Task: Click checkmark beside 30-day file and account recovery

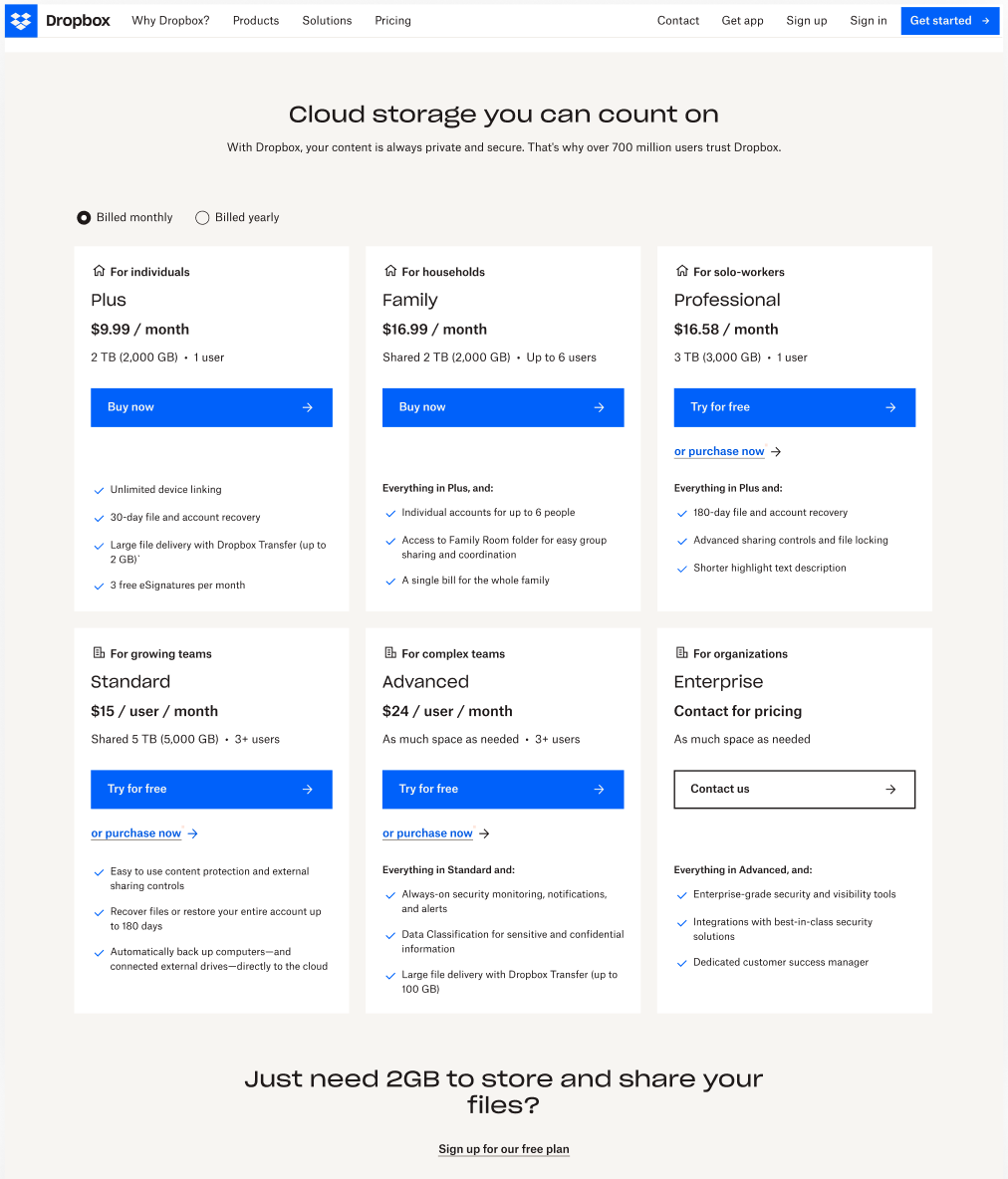Action: tap(99, 518)
